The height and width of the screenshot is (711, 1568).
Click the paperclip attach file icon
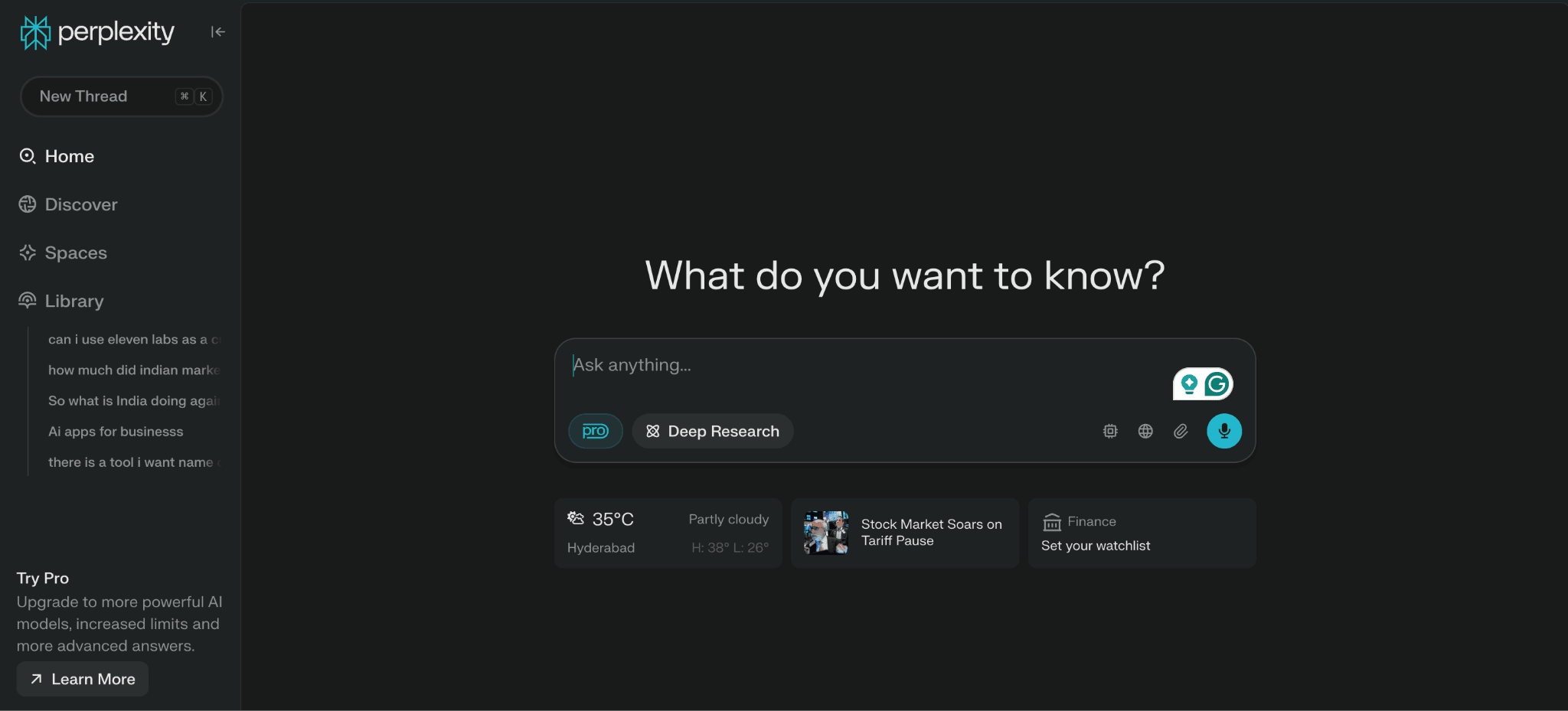click(1181, 431)
